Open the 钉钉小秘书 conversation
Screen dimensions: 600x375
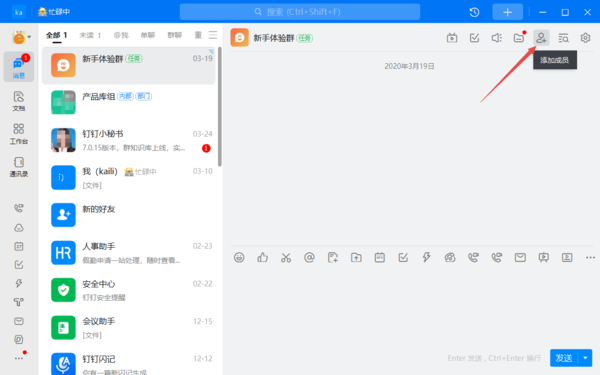[x=129, y=140]
